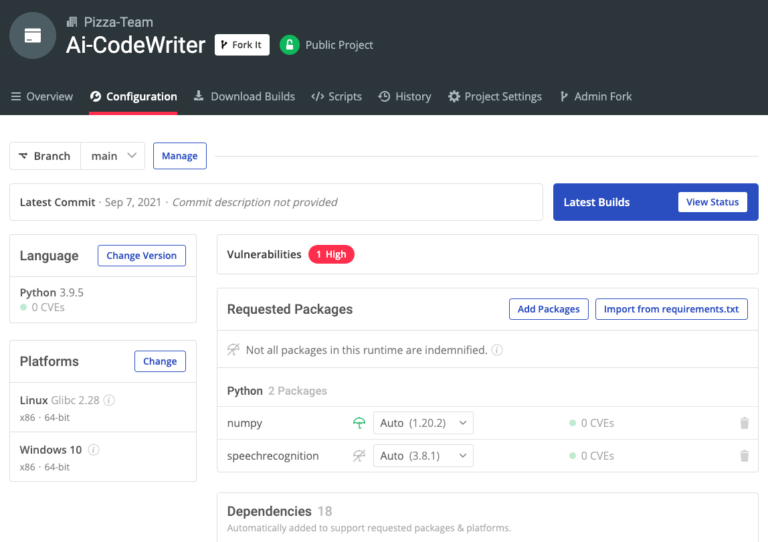Click info icon after indemnified notice
768x542 pixels.
(497, 351)
